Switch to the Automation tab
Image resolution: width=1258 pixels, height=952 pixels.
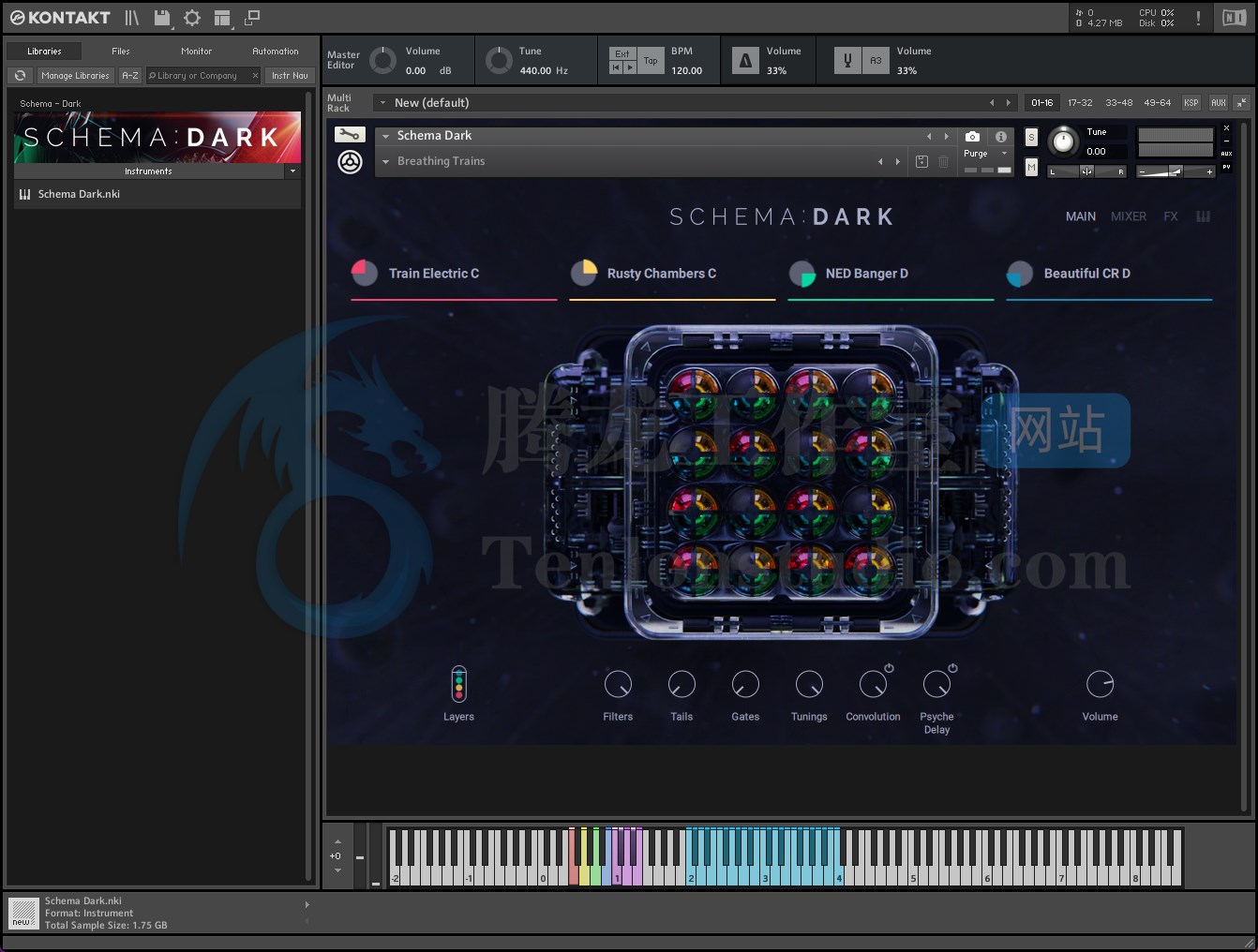click(276, 52)
